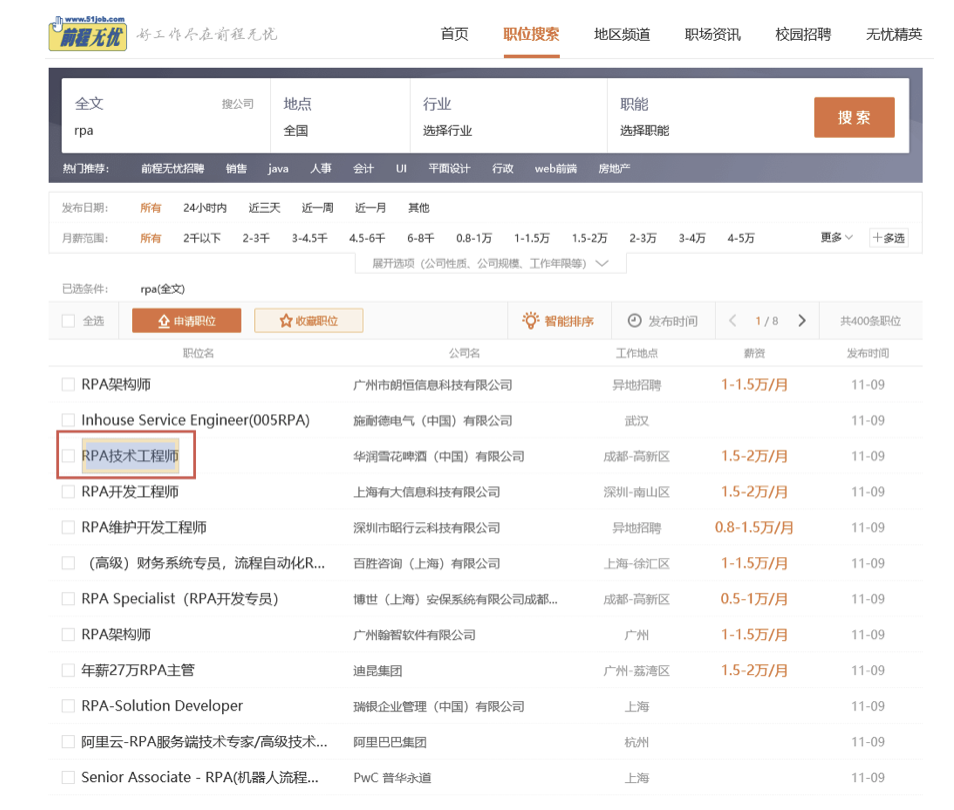The image size is (954, 810).
Task: Filter salary range 2千以下
Action: [x=202, y=238]
